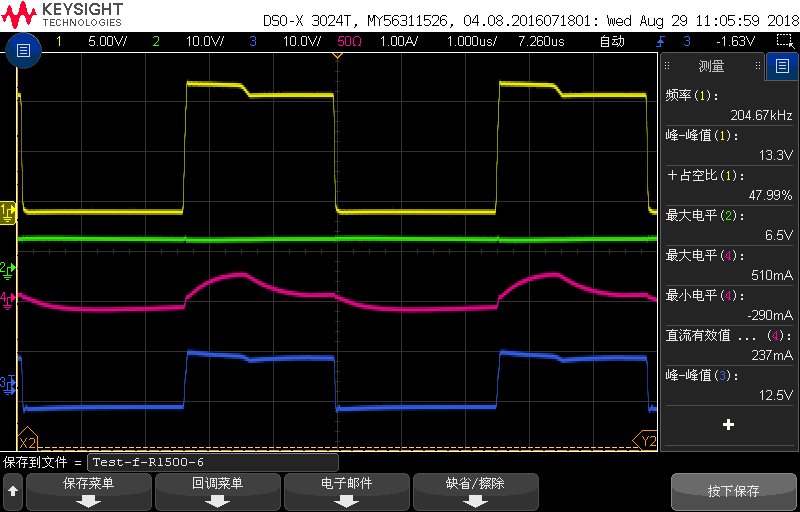Select the channel 3 ground marker
The width and height of the screenshot is (800, 512).
8,386
